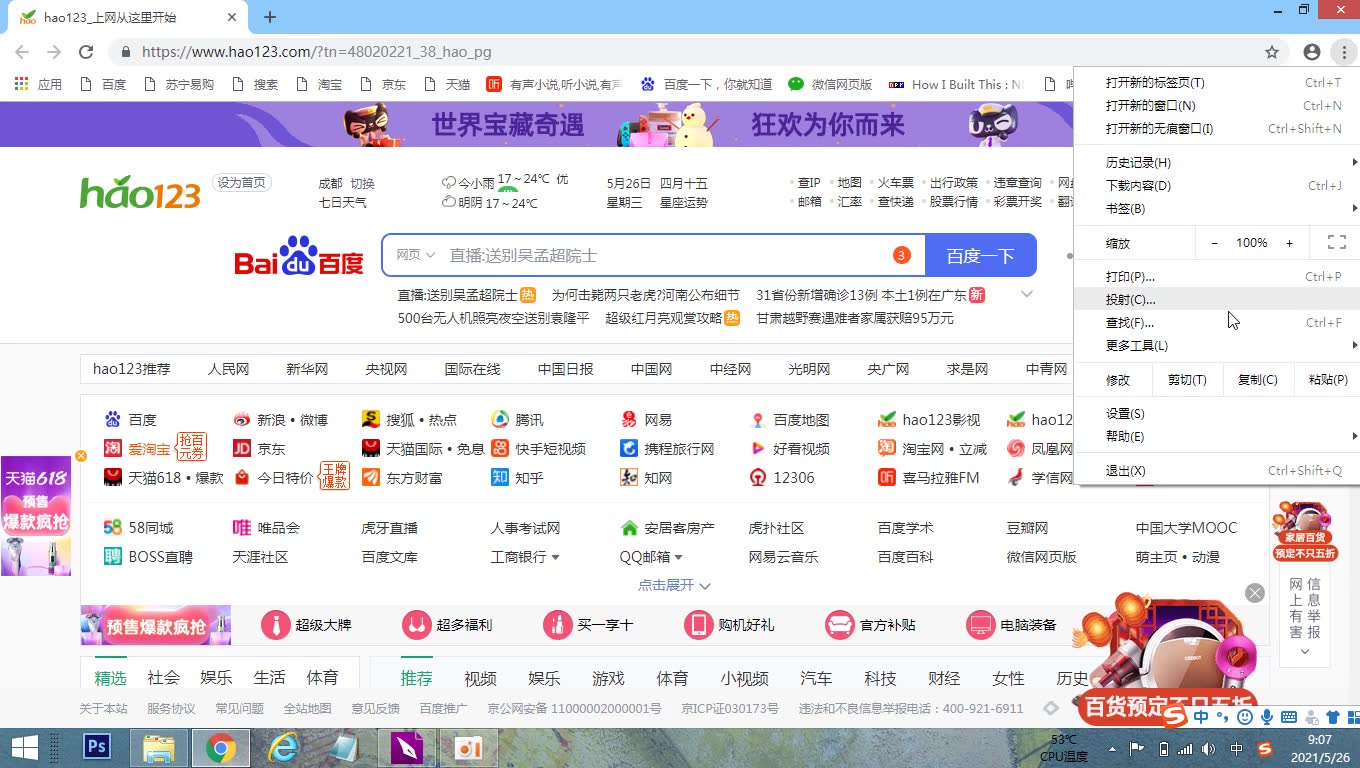Click the browser back arrow
Screen dimensions: 1360x768
pos(22,52)
